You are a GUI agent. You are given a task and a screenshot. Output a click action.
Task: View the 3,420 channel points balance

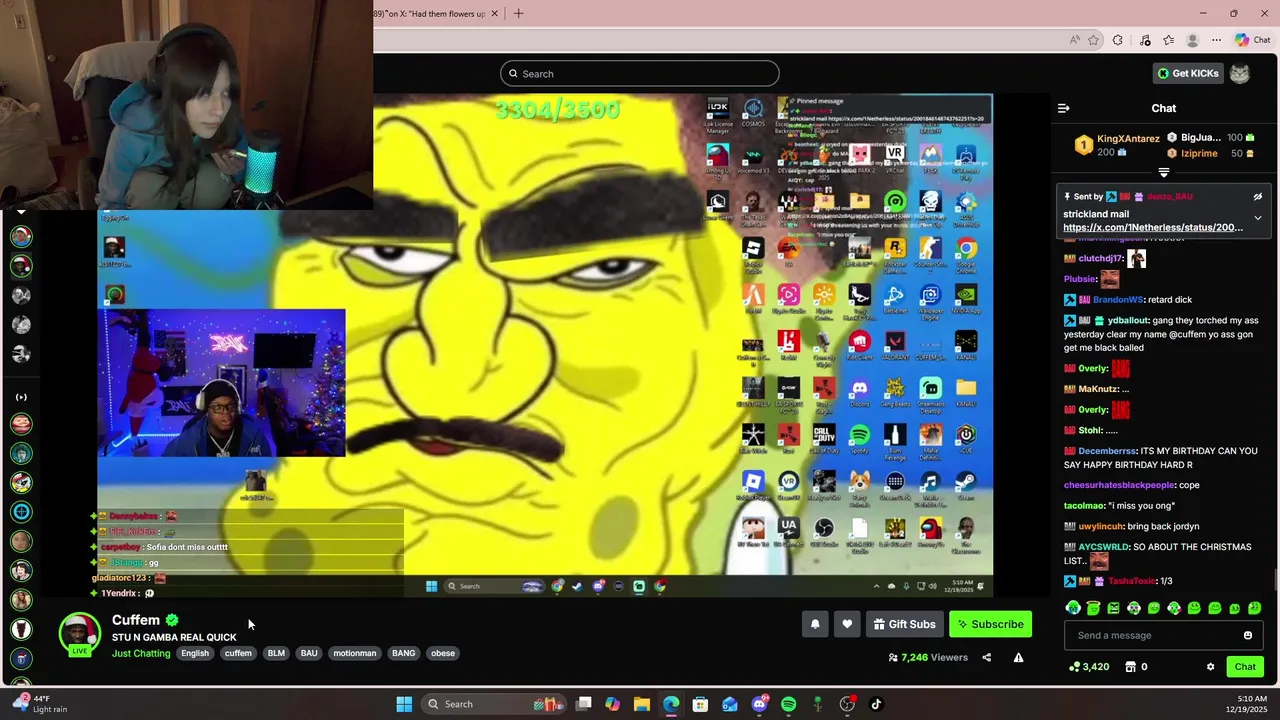point(1089,667)
